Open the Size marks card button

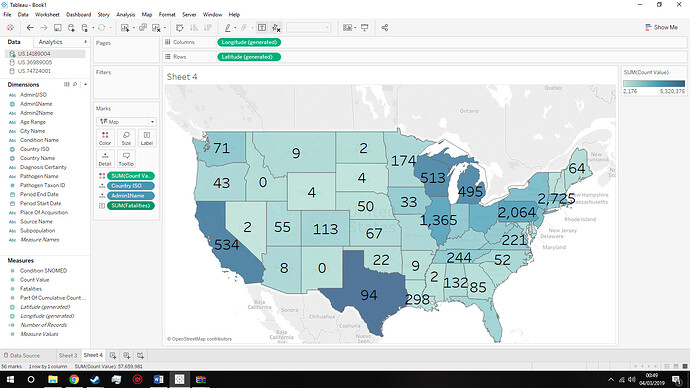tap(126, 138)
